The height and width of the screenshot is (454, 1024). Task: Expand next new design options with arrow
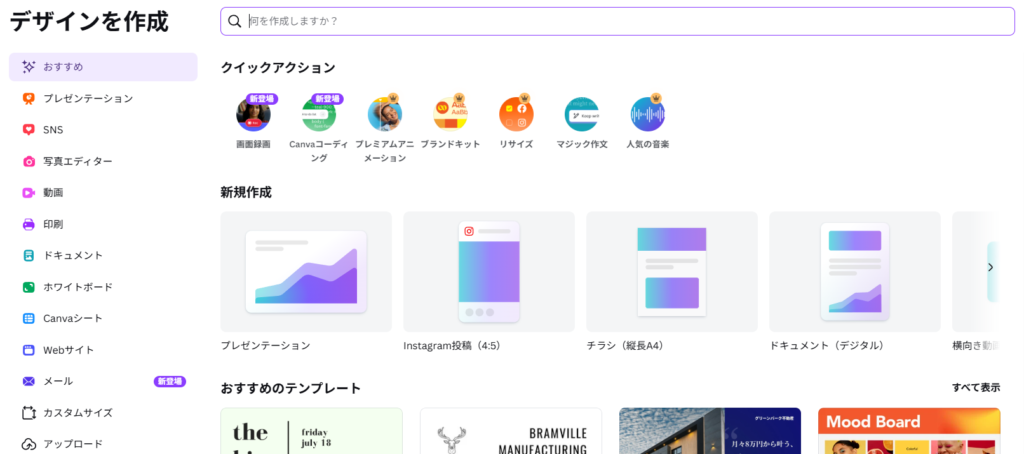(x=991, y=267)
